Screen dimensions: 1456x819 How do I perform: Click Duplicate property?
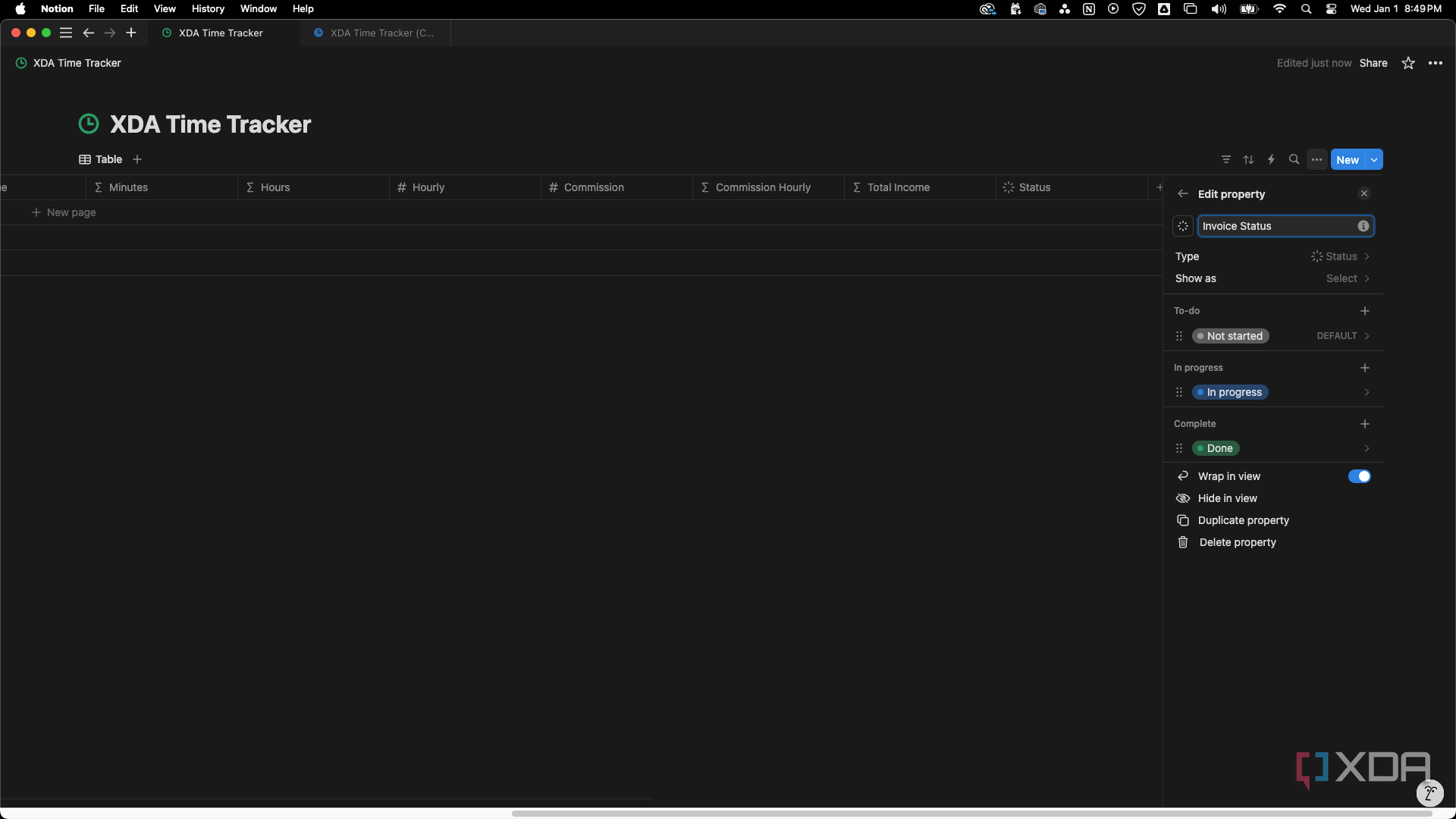(1273, 520)
